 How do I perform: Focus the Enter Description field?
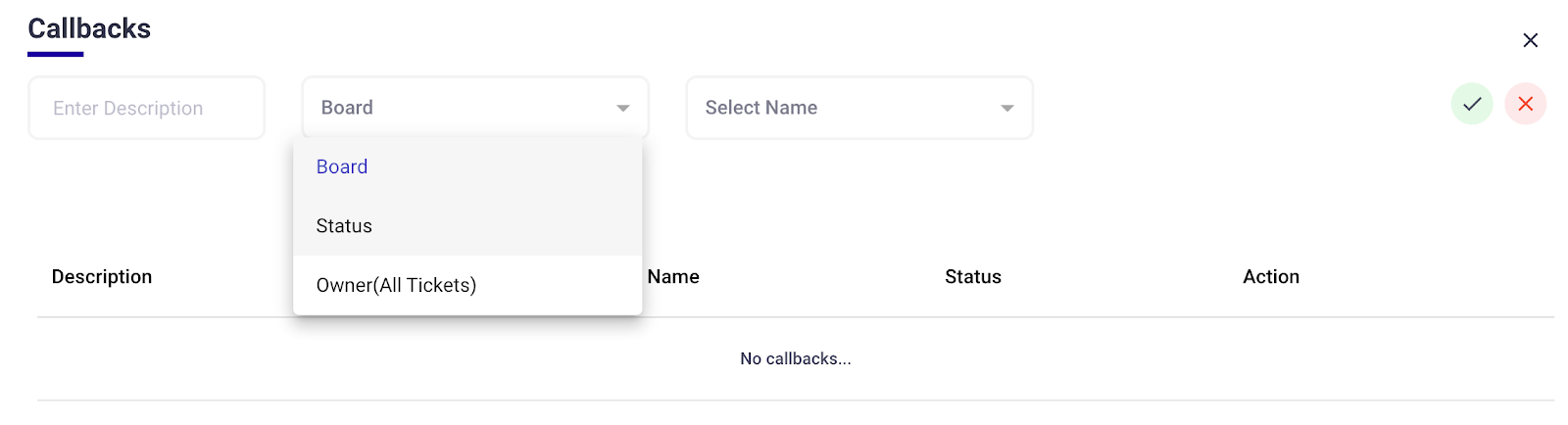pyautogui.click(x=146, y=108)
